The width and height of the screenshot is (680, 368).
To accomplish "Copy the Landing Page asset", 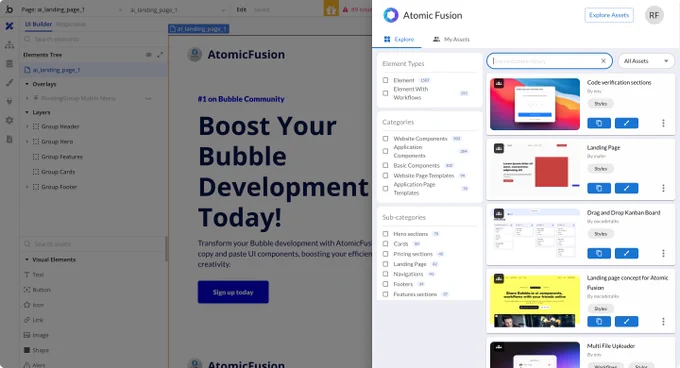I will coord(599,188).
